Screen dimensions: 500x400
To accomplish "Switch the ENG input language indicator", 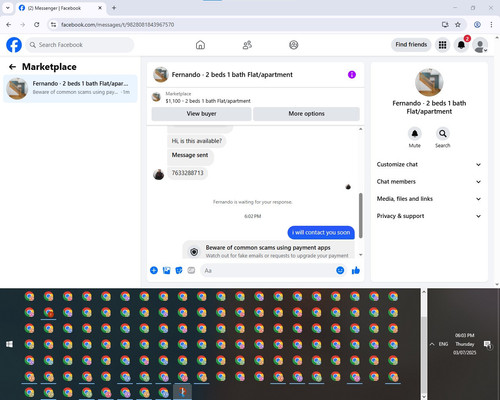I will point(443,344).
